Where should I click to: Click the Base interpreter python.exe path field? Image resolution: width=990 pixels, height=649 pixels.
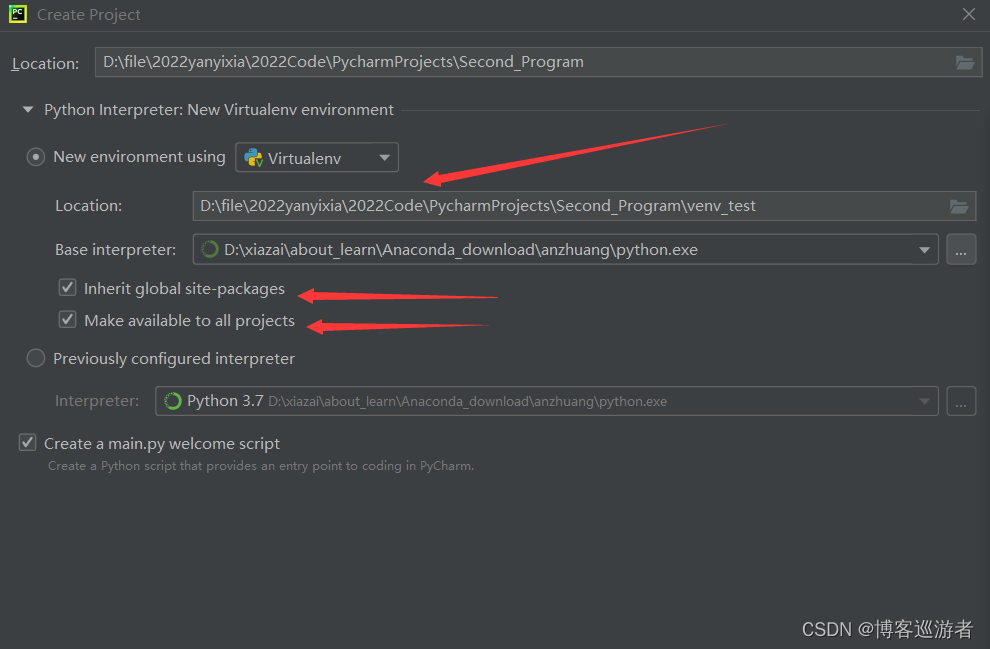click(565, 249)
